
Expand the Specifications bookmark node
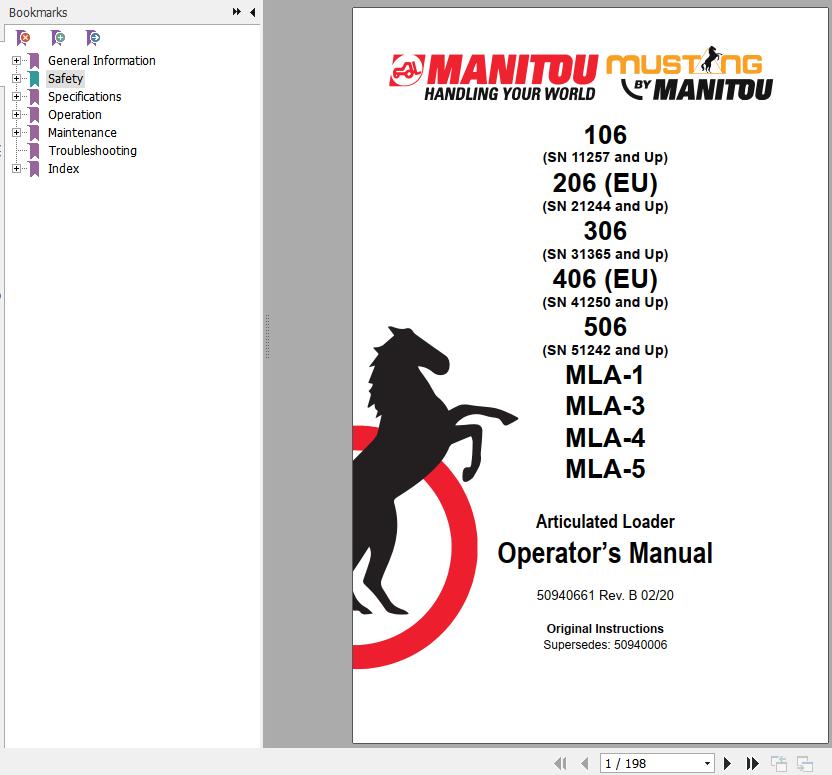[x=16, y=97]
